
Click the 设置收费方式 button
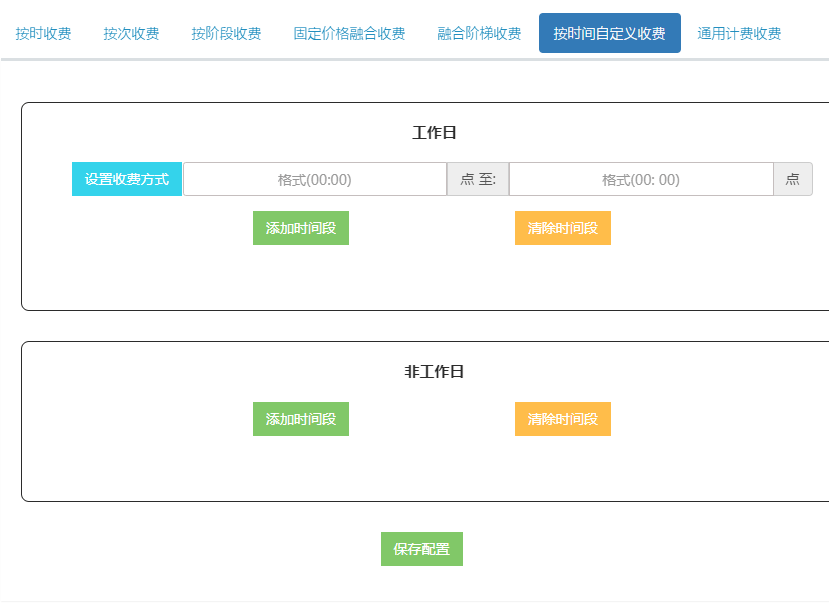coord(127,180)
